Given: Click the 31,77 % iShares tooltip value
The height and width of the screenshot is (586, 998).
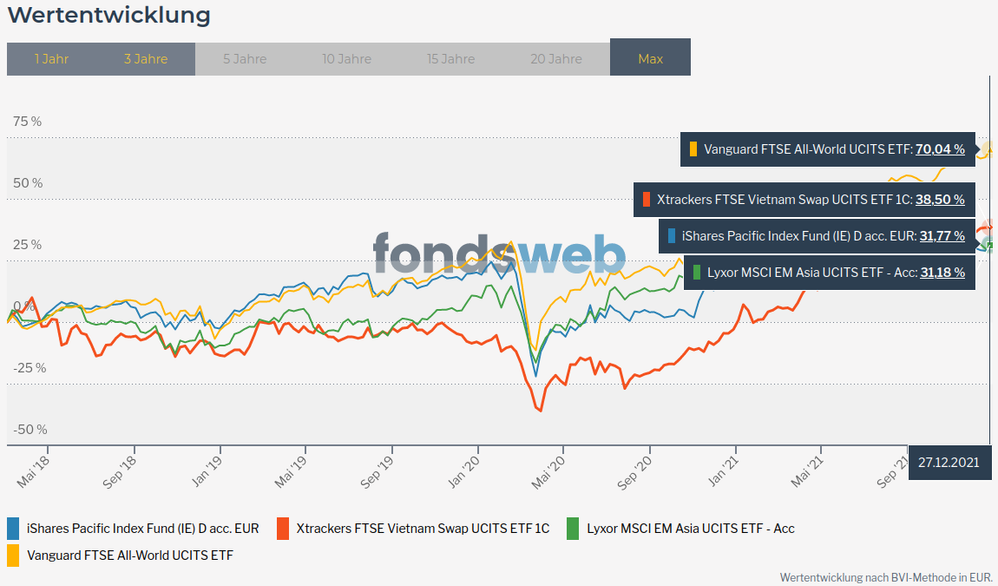Looking at the screenshot, I should click(x=942, y=236).
